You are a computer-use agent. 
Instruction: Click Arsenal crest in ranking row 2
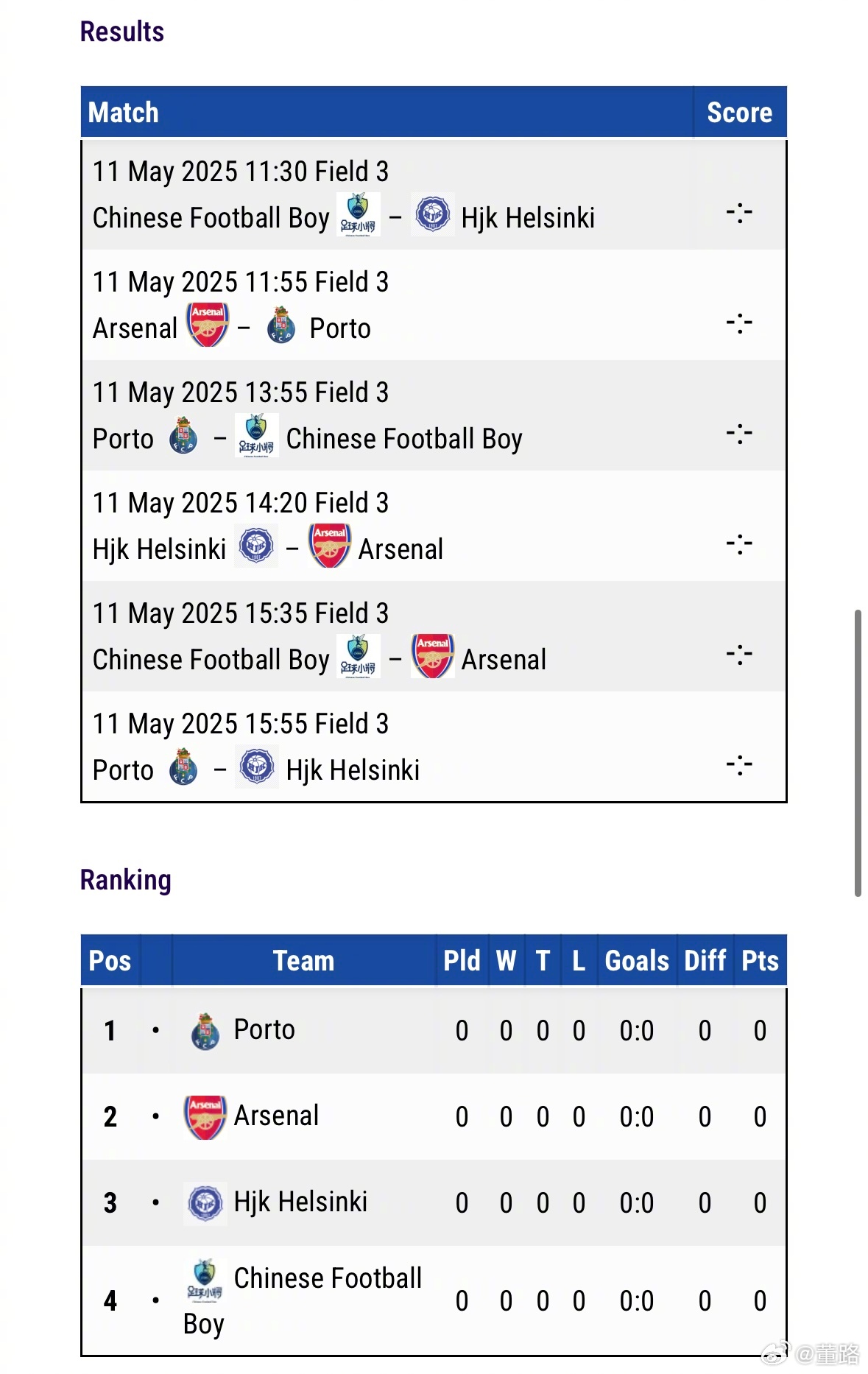point(205,1117)
